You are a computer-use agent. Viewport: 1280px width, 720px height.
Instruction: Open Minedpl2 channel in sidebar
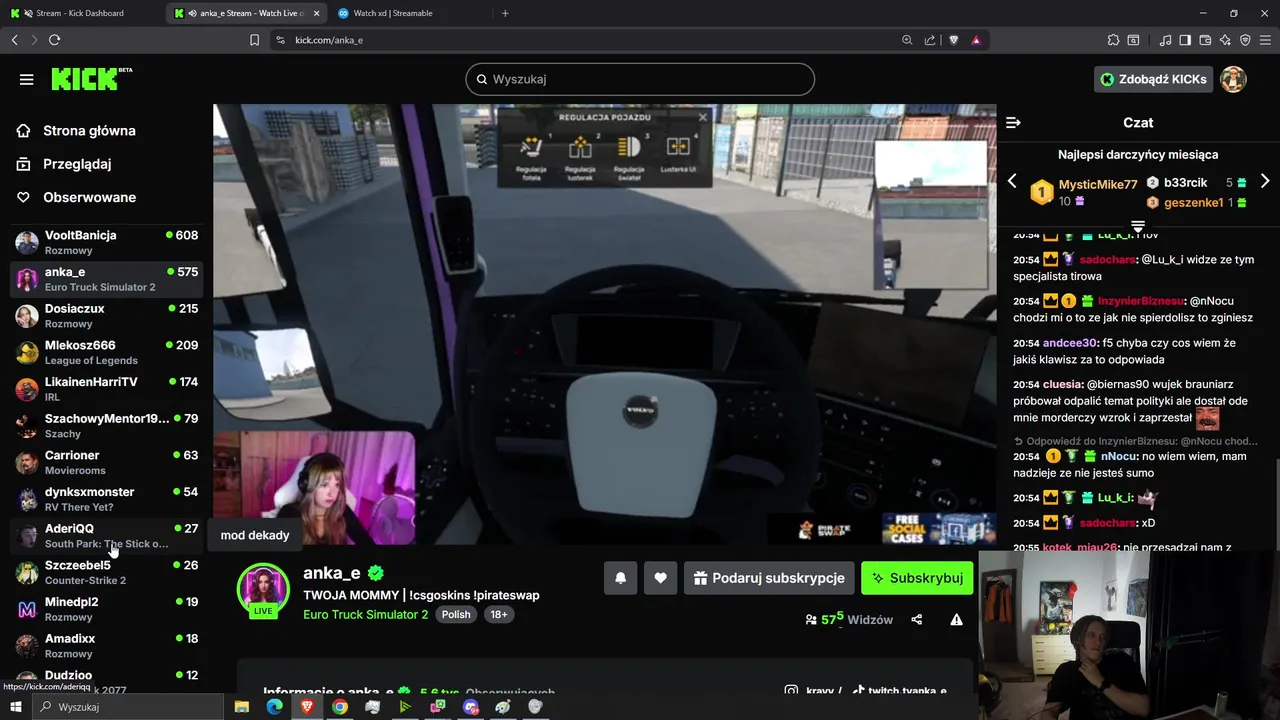(x=106, y=609)
